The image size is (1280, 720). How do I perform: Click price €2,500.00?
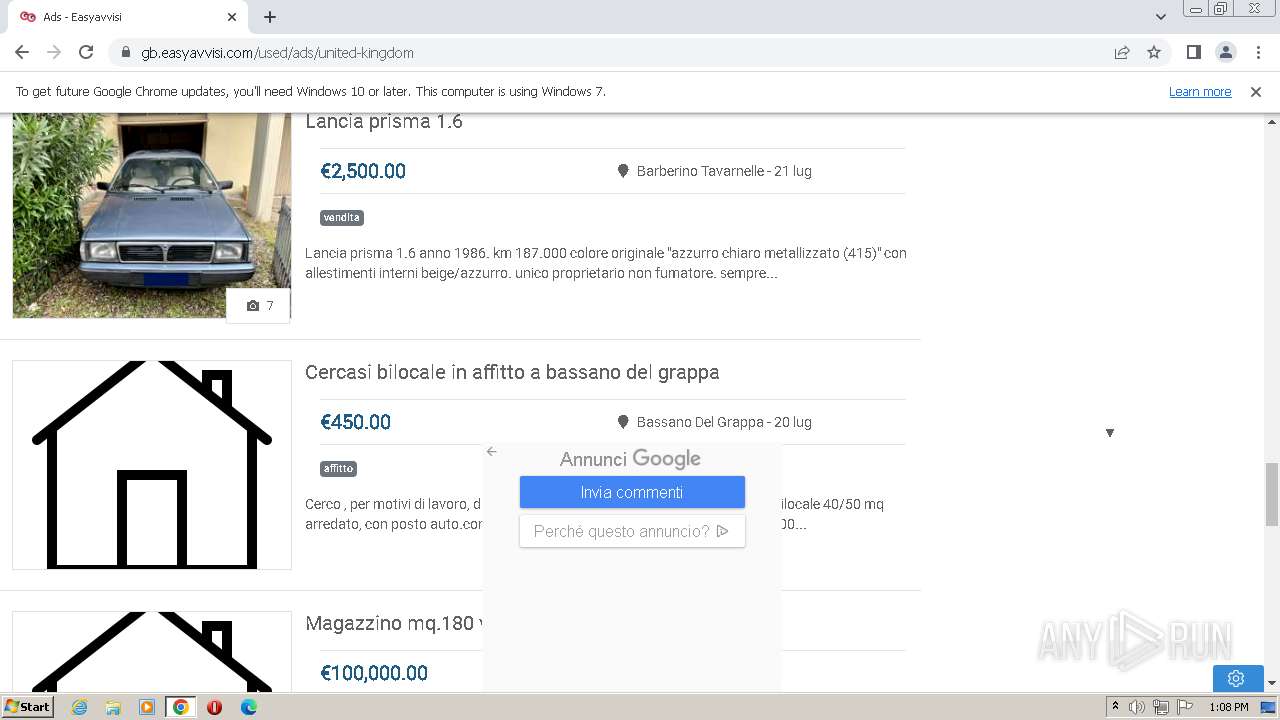[x=363, y=171]
